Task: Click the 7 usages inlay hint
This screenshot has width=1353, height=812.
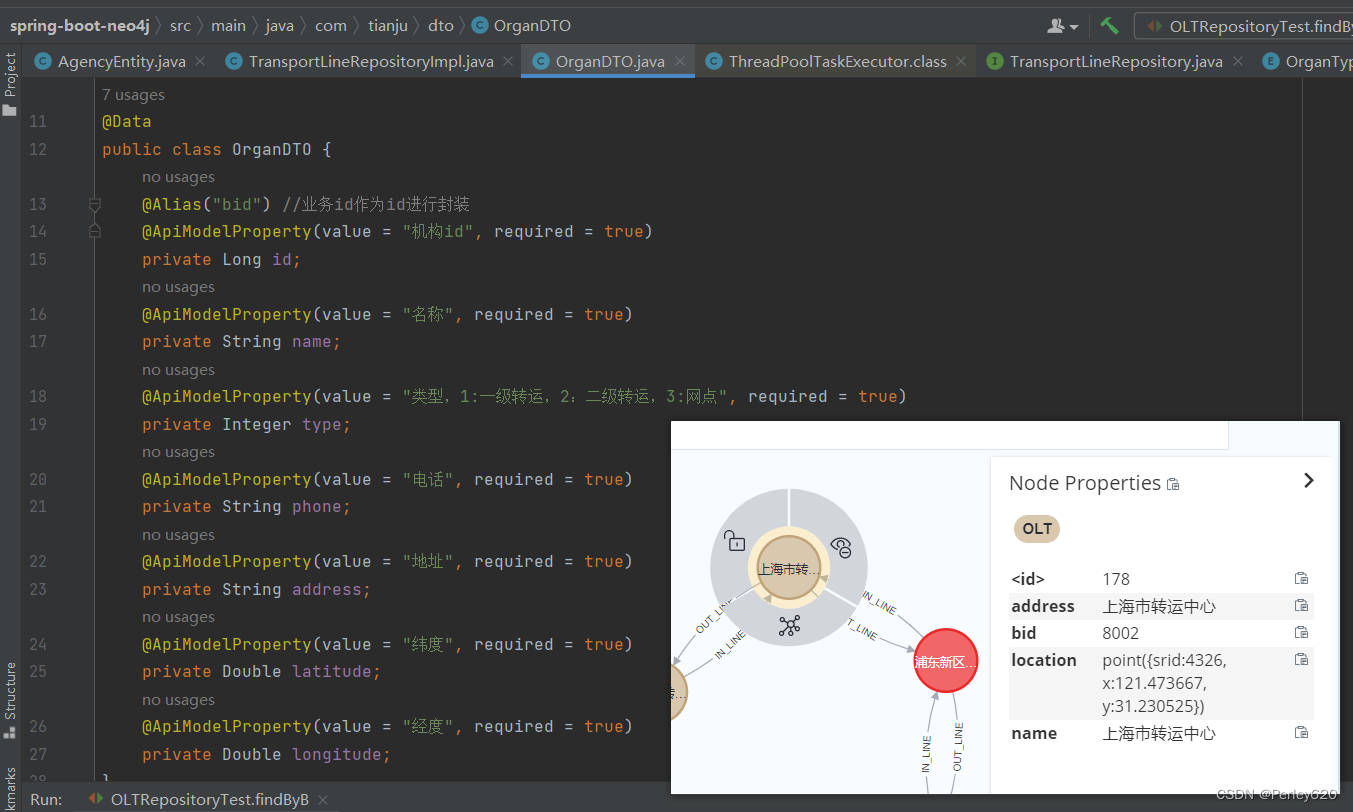Action: click(x=133, y=95)
